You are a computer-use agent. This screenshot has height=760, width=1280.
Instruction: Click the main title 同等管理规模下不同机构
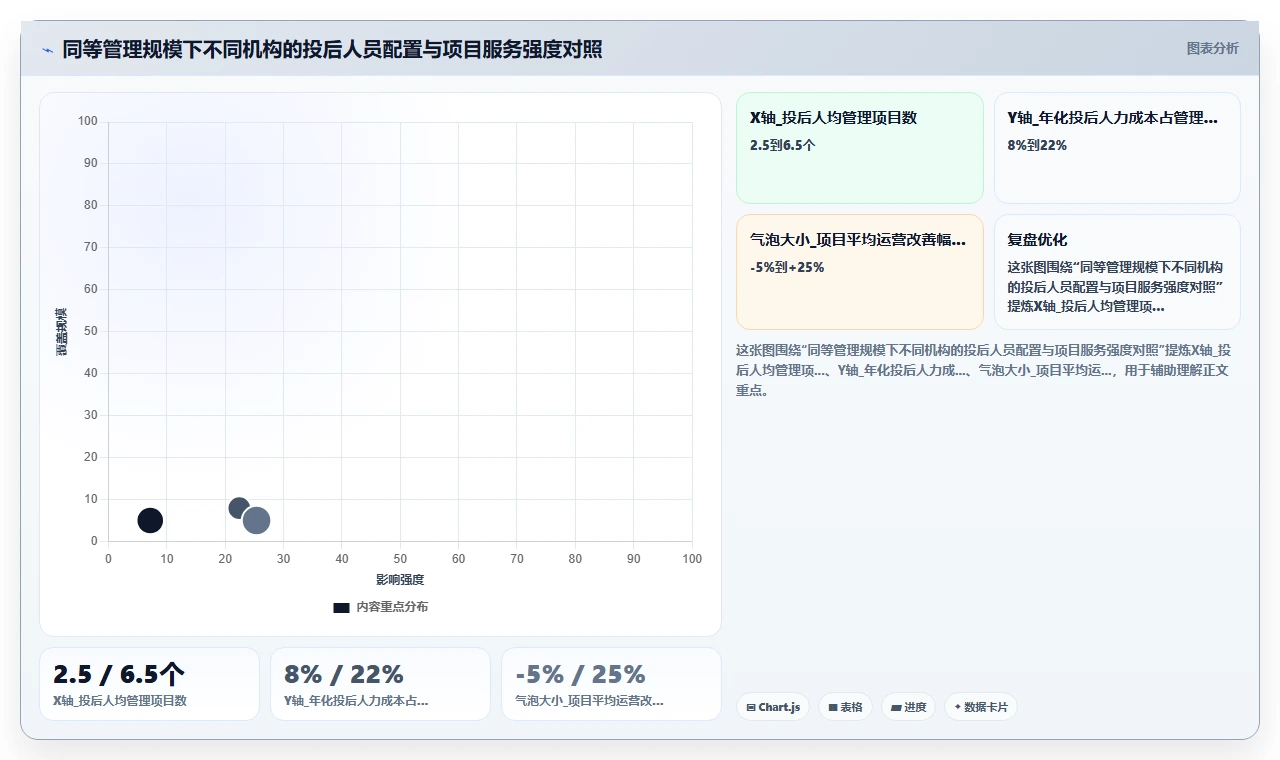click(333, 49)
